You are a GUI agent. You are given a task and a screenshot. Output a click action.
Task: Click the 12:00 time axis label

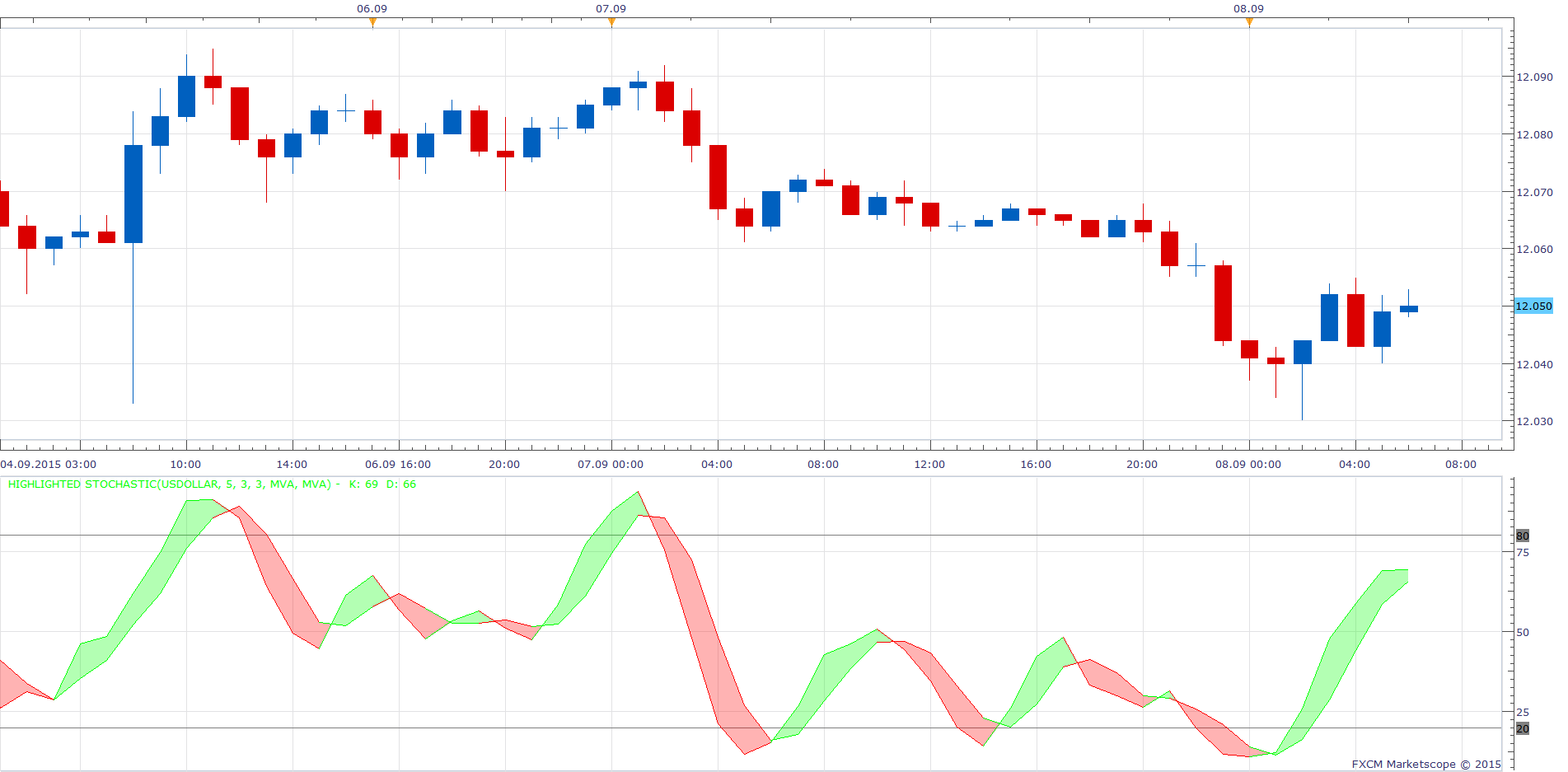click(929, 465)
